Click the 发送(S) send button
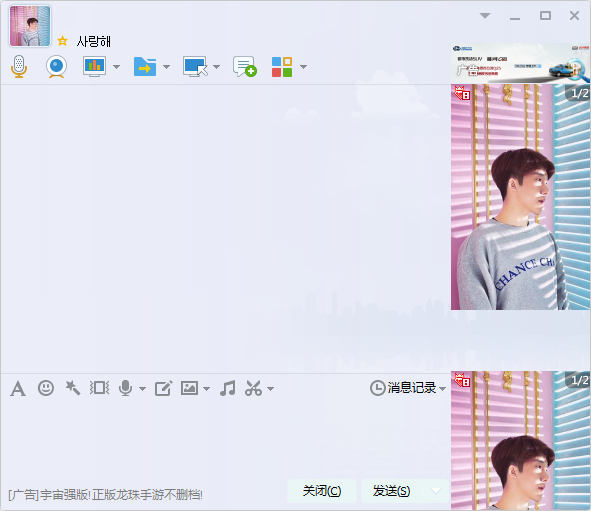 click(x=391, y=491)
